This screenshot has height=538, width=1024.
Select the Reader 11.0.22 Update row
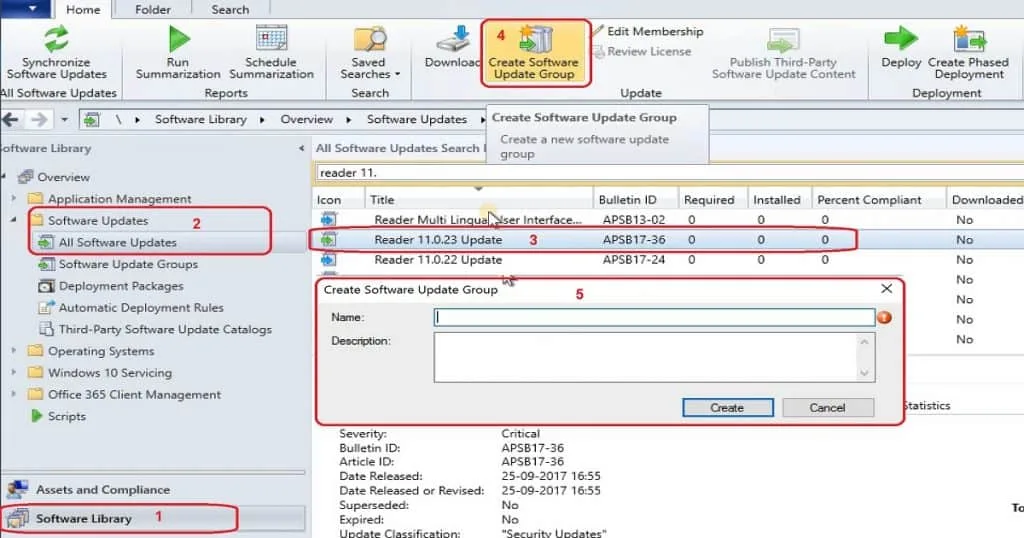click(x=438, y=260)
